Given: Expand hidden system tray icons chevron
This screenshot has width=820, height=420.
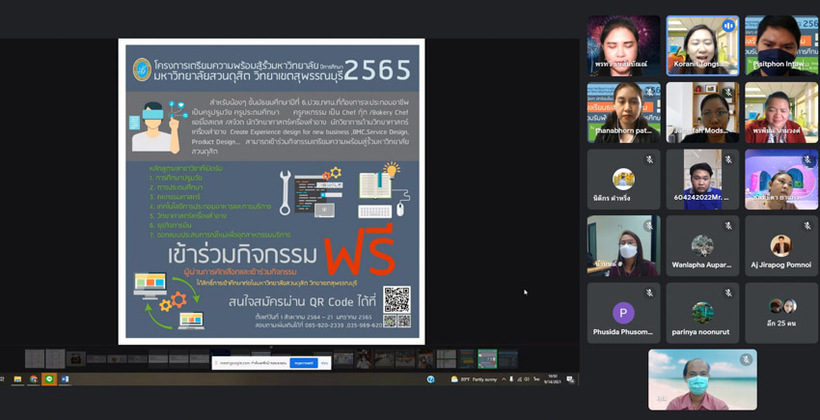Looking at the screenshot, I should (x=504, y=379).
